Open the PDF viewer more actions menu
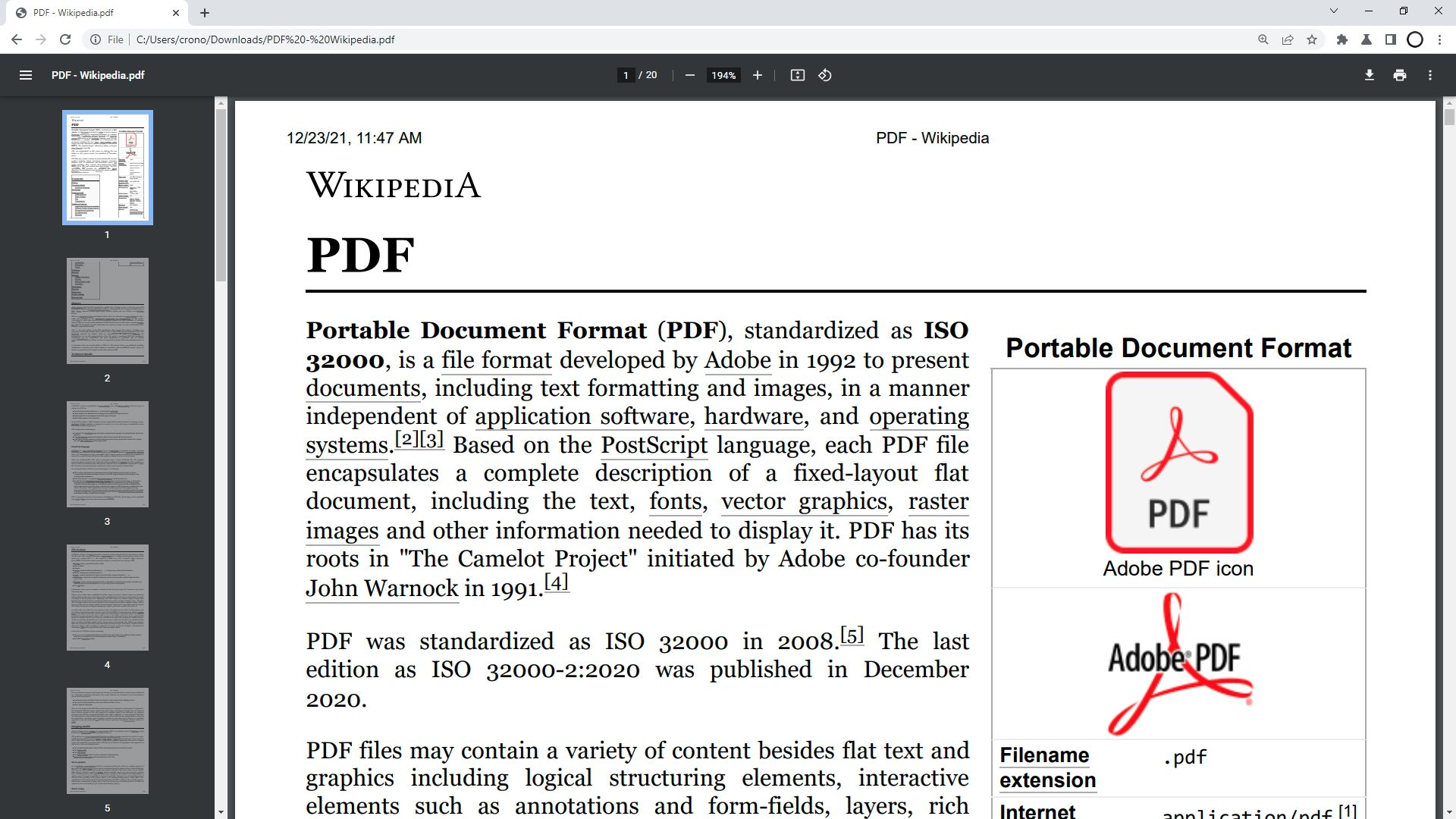Screen dimensions: 1456x819 pos(1430,75)
